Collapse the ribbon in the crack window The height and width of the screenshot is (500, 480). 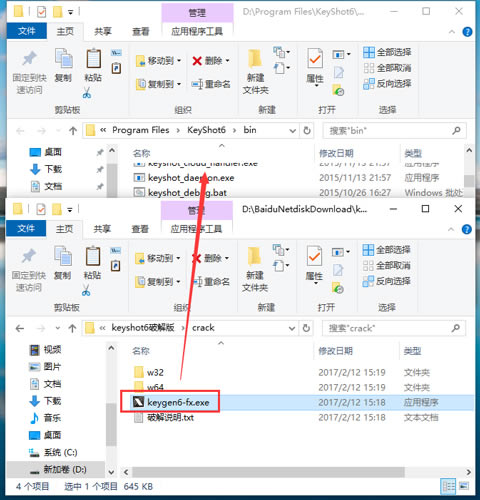(x=451, y=229)
